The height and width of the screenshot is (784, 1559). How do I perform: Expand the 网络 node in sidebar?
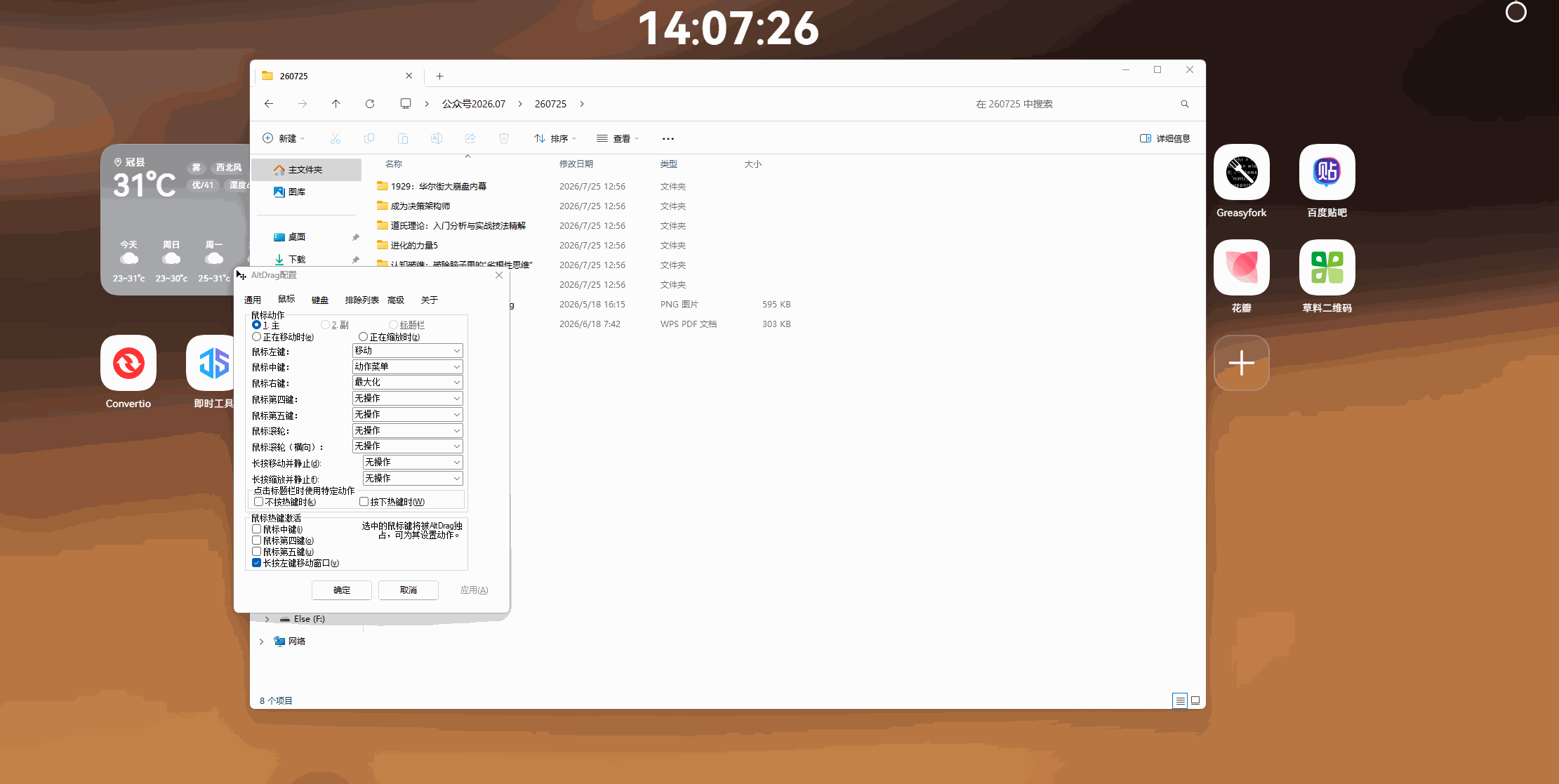pos(262,642)
